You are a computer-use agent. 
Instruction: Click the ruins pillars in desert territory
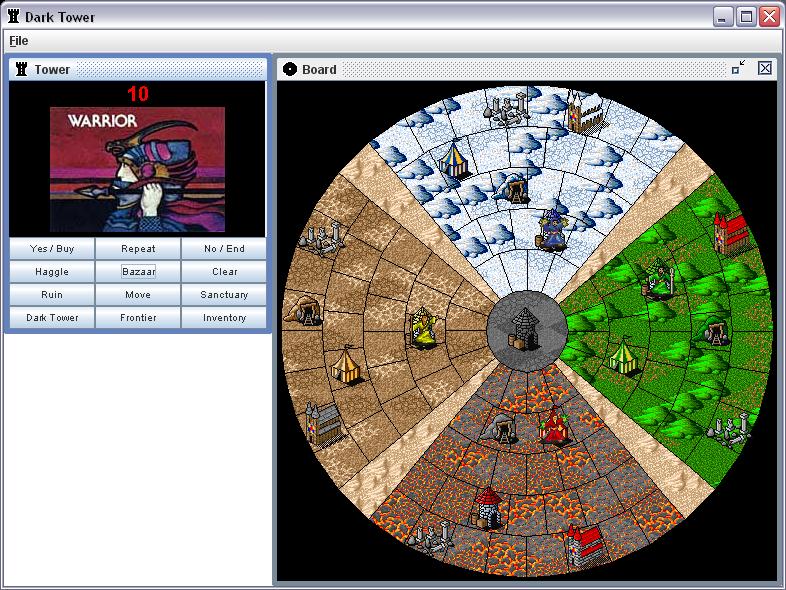coord(322,240)
